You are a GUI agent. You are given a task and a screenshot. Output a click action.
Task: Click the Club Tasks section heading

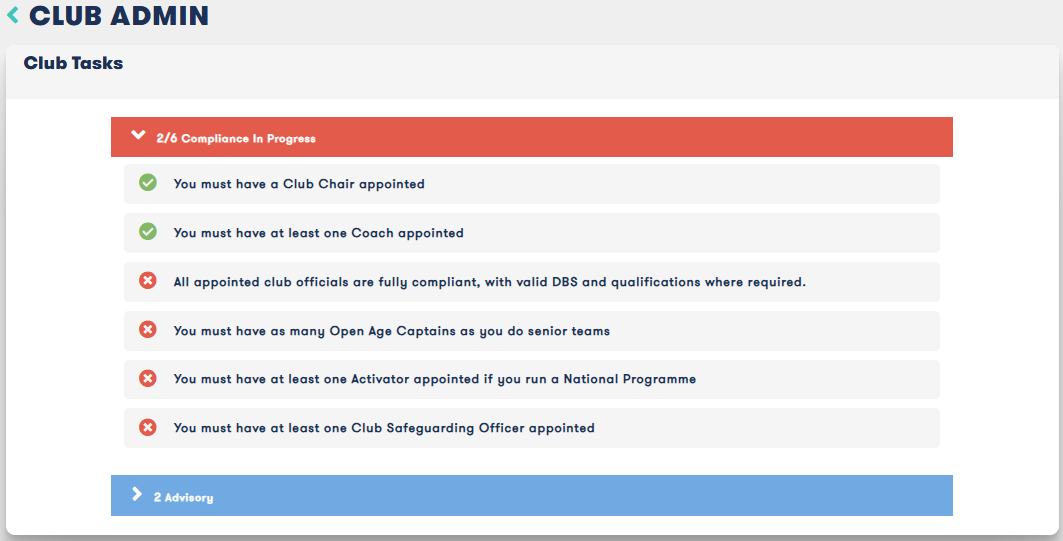click(73, 63)
